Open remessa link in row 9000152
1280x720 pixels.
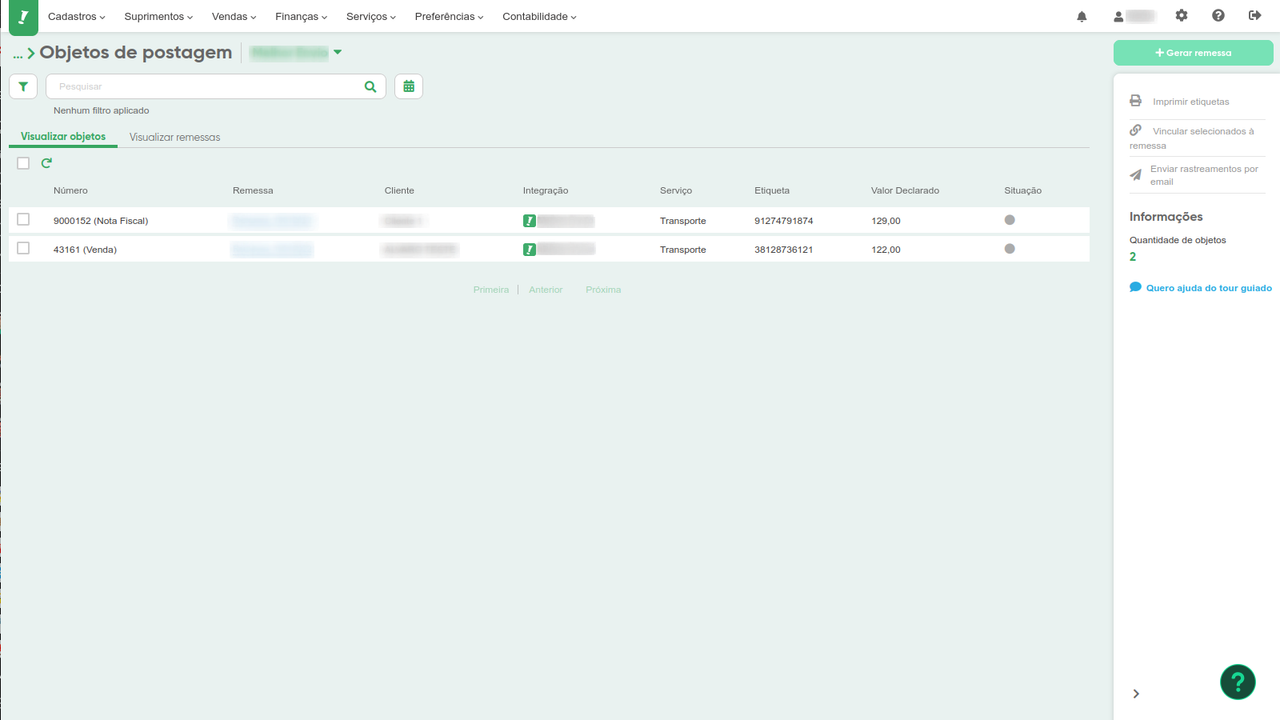tap(272, 221)
